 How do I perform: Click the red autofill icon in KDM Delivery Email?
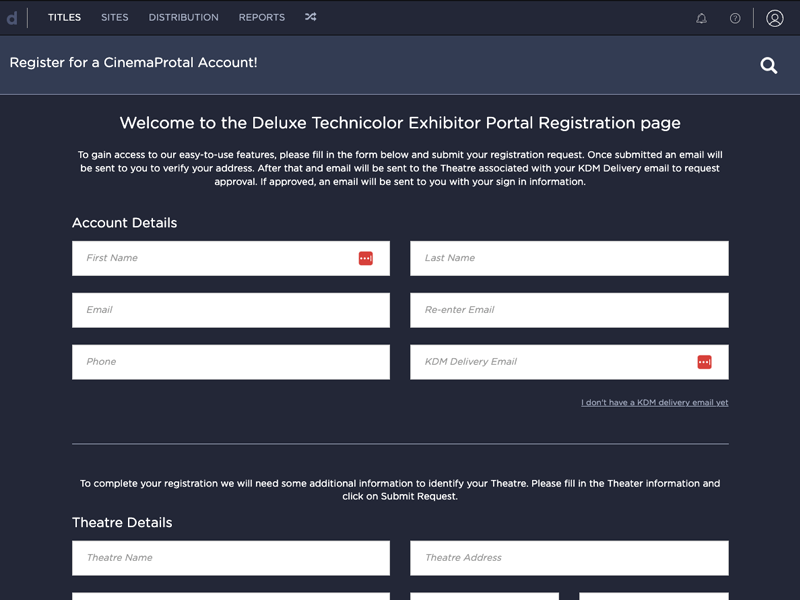(x=704, y=362)
